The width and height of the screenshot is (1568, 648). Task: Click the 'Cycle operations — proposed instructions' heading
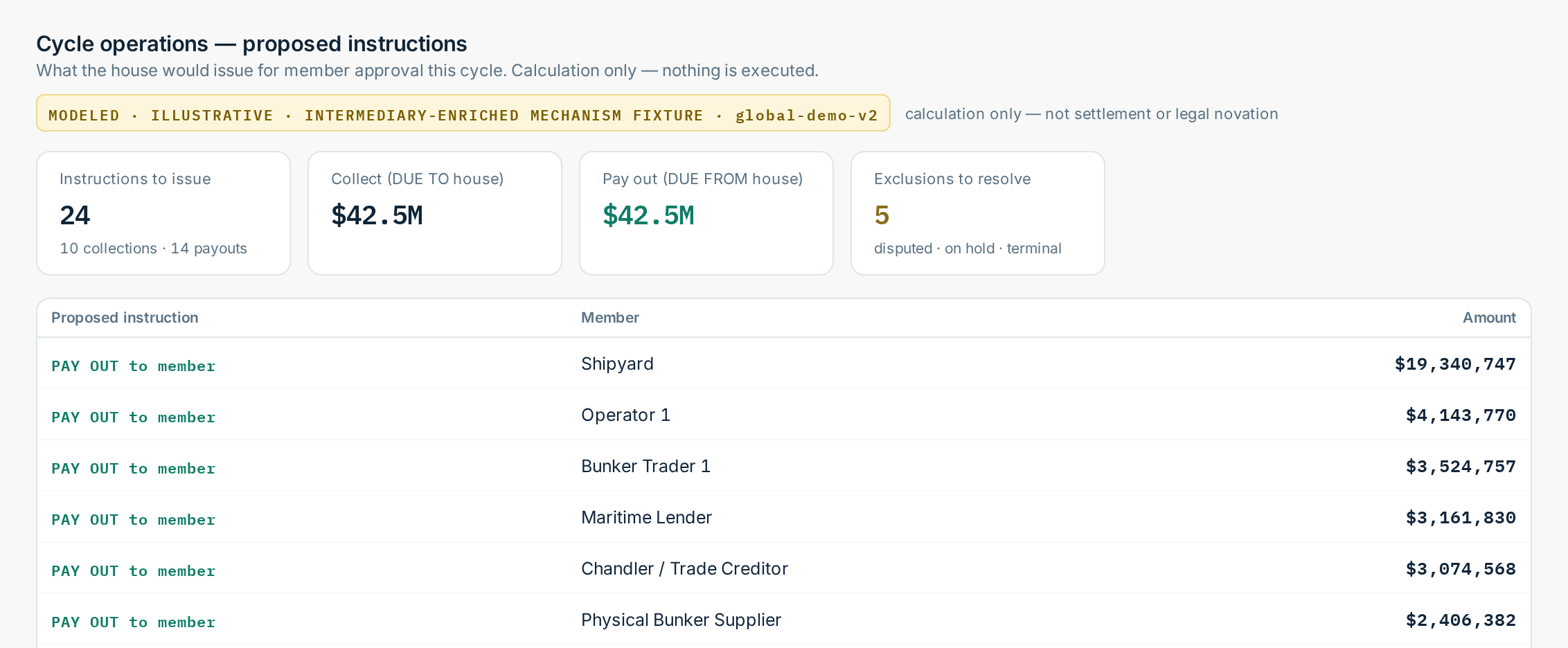(x=251, y=44)
